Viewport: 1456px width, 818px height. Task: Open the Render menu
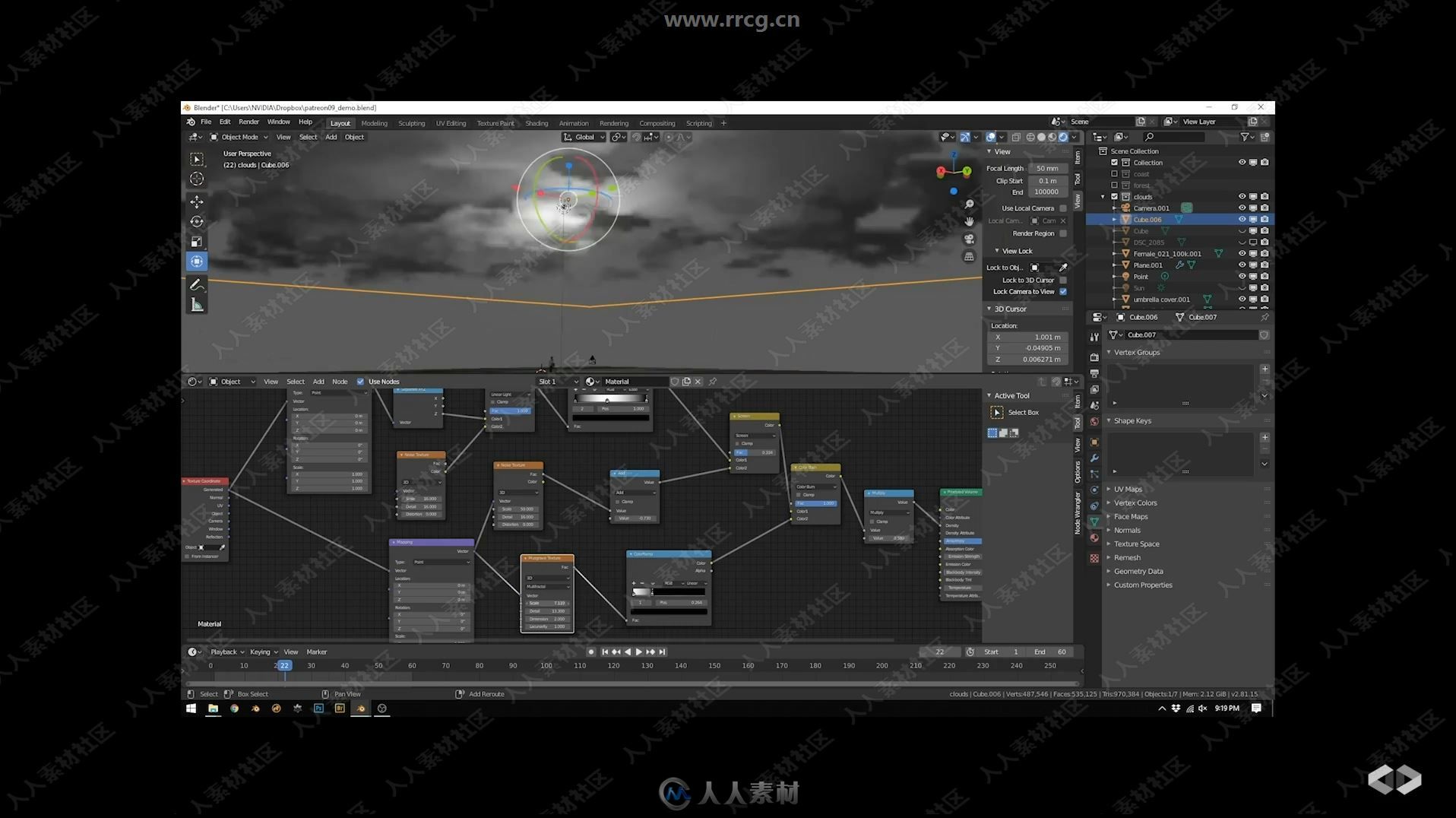click(248, 122)
